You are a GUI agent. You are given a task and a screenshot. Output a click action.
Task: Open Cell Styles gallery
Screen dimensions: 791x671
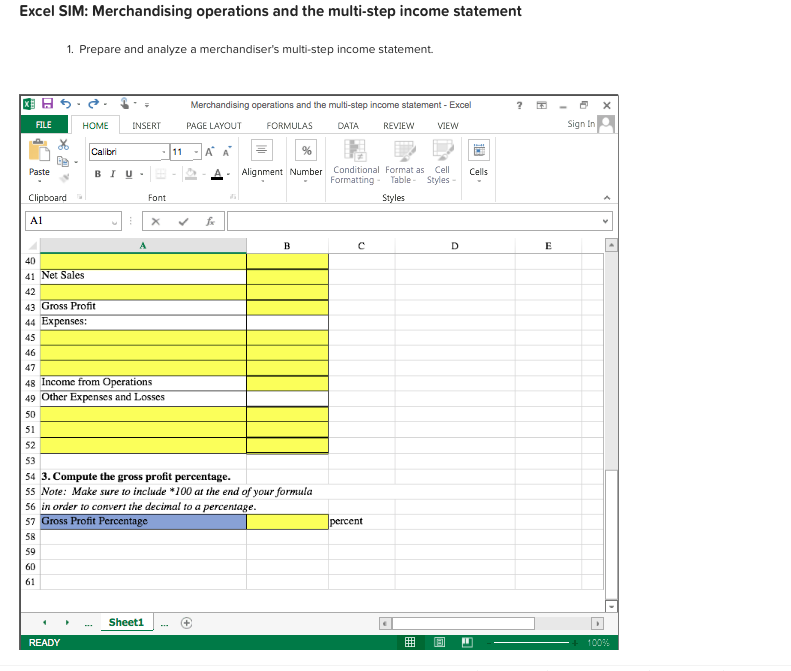coord(442,161)
